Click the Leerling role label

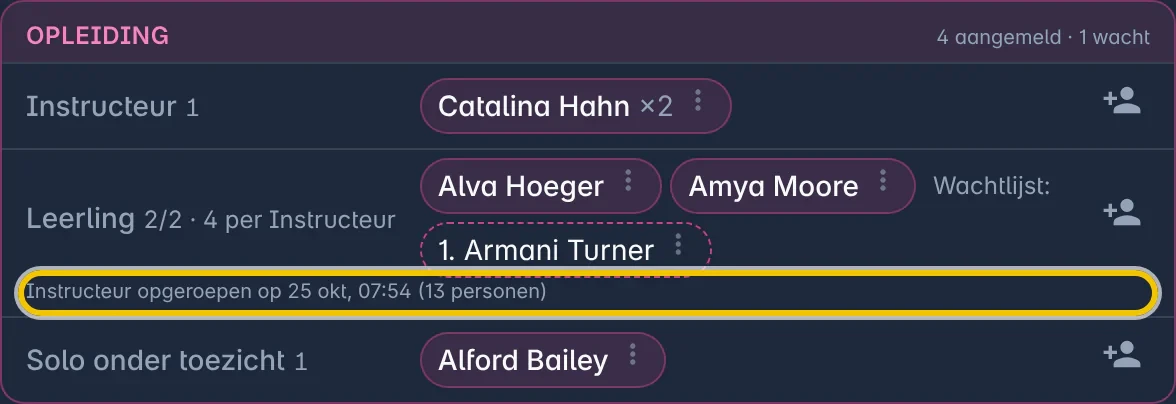click(80, 219)
